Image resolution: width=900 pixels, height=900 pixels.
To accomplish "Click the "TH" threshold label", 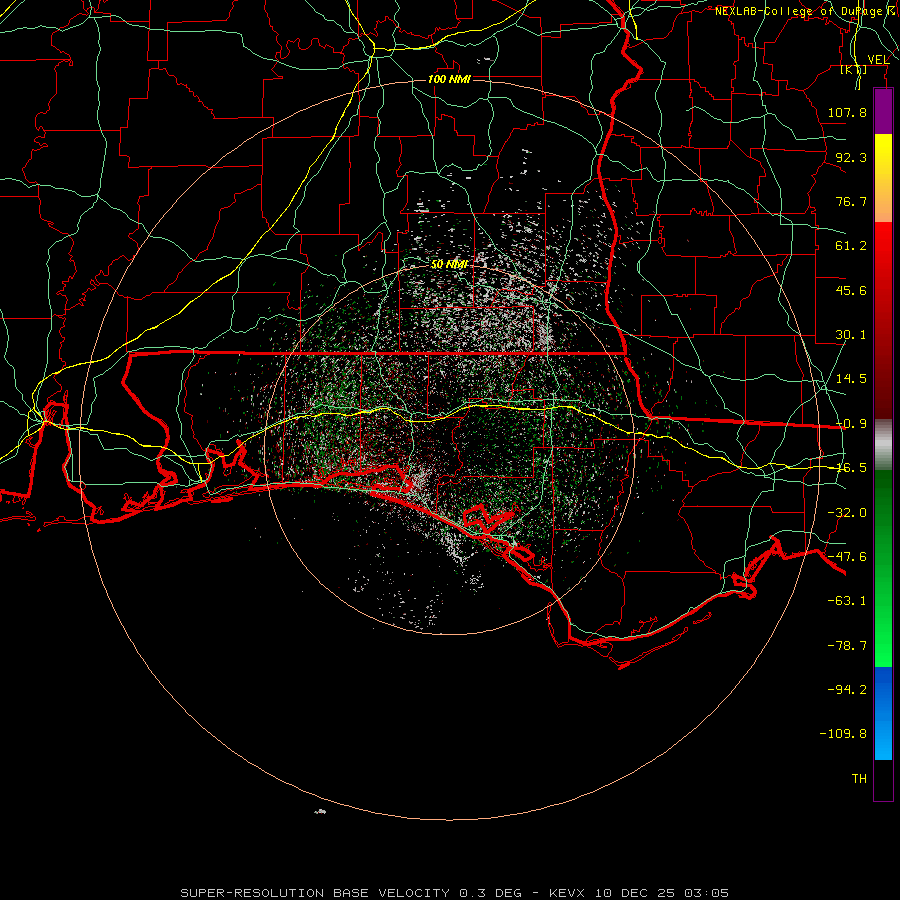I will [859, 779].
